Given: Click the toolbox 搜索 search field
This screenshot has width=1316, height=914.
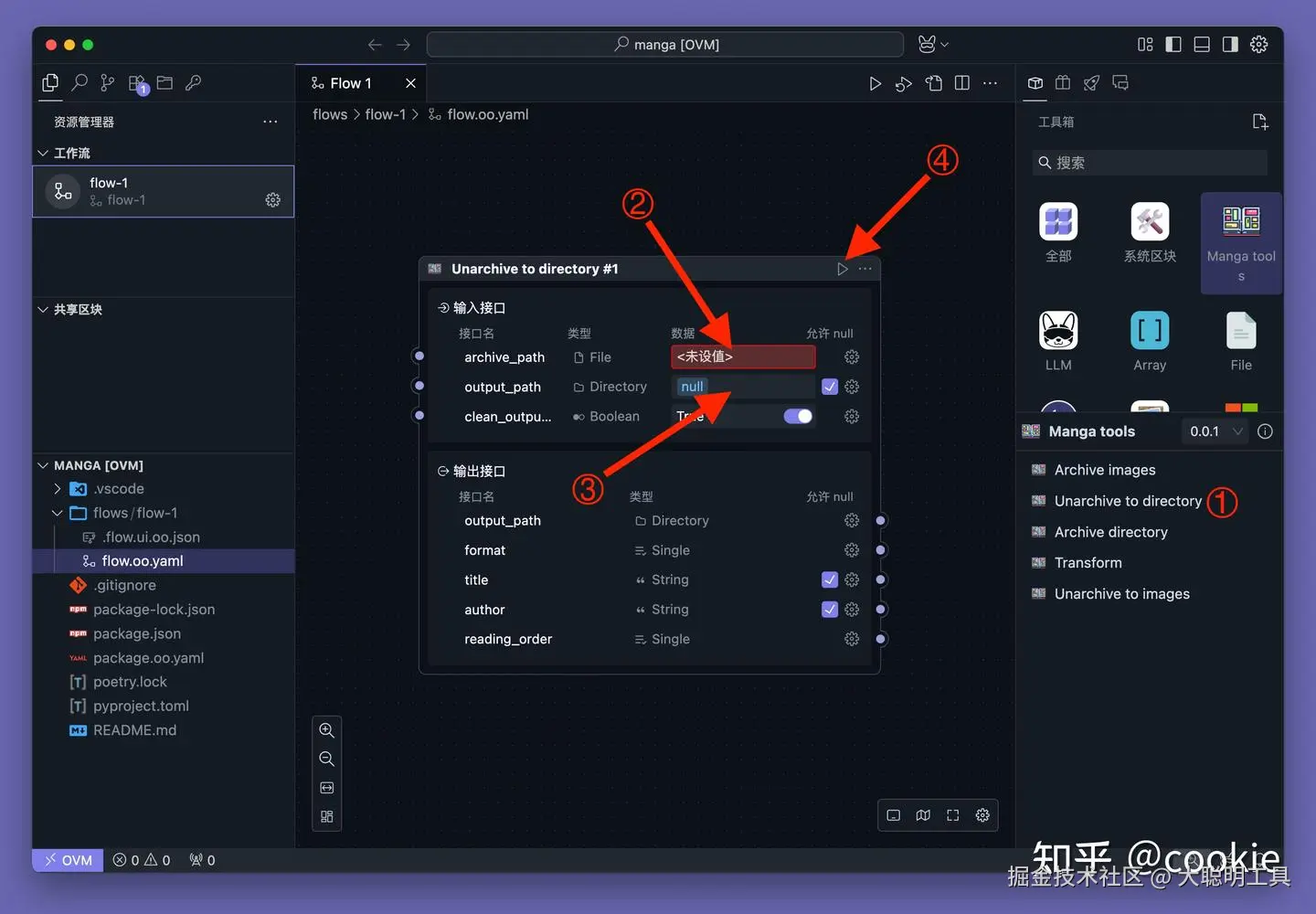Looking at the screenshot, I should (1150, 163).
